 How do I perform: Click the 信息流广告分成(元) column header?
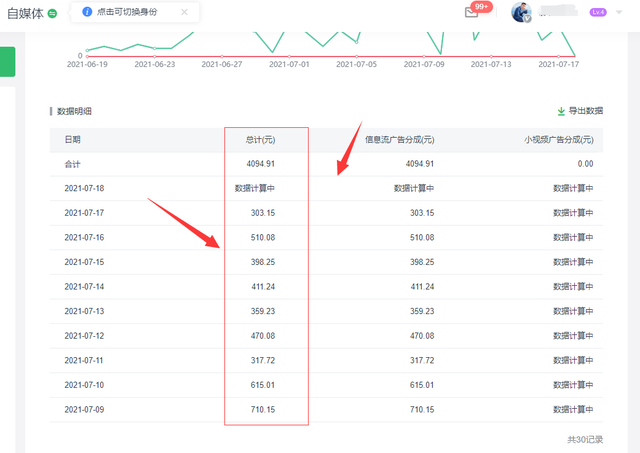click(x=399, y=139)
